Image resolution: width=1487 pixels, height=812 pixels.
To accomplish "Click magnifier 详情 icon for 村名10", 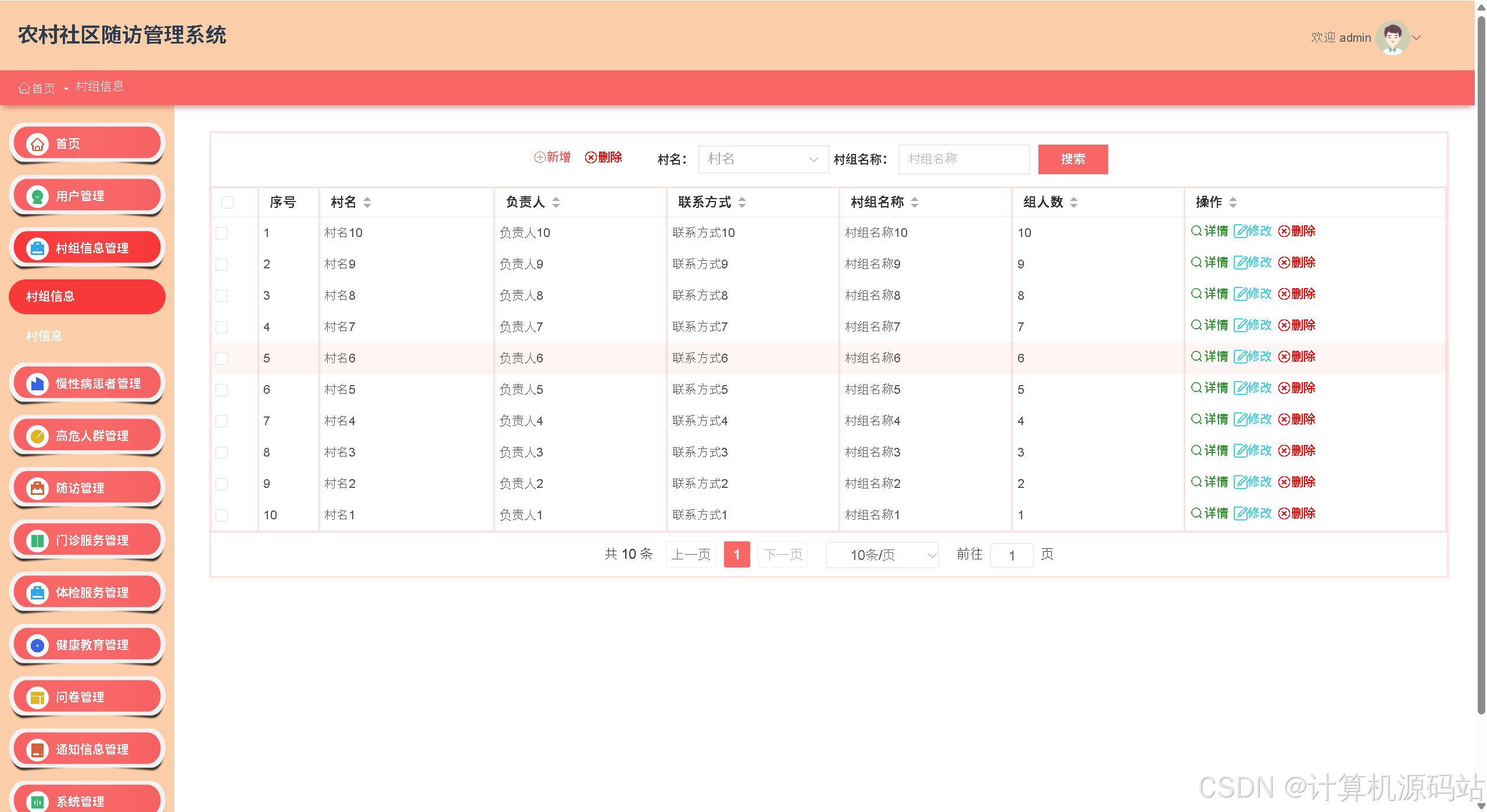I will (1196, 231).
